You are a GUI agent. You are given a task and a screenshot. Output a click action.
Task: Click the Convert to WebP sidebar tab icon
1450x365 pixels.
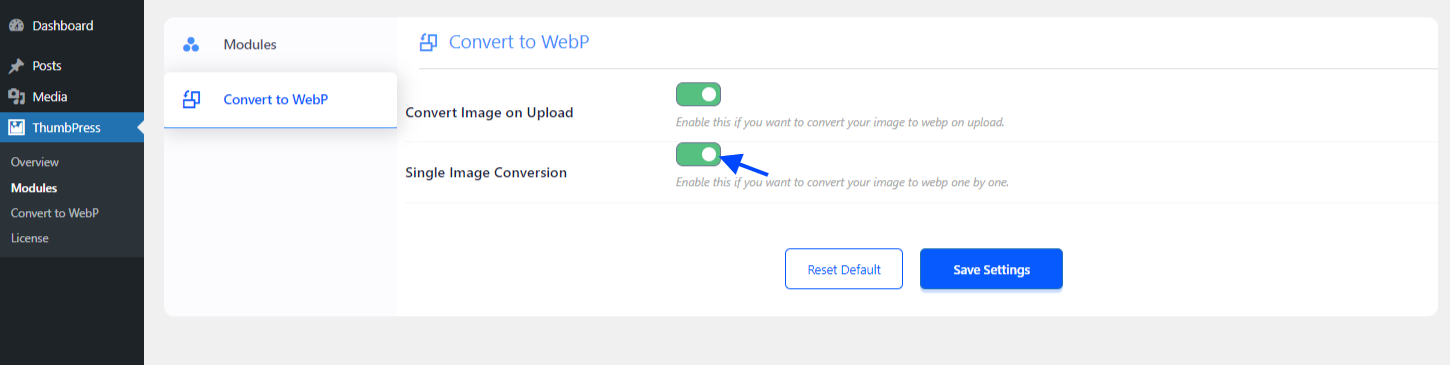click(191, 99)
